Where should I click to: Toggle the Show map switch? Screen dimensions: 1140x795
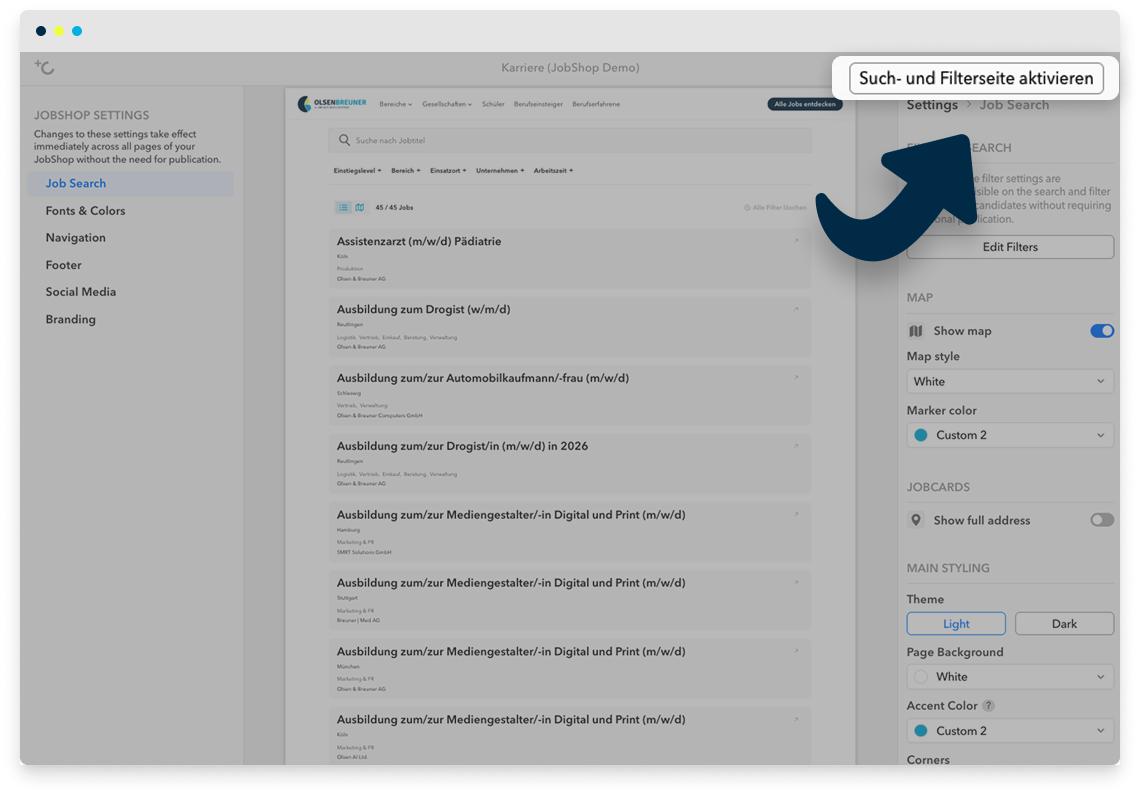click(1101, 331)
